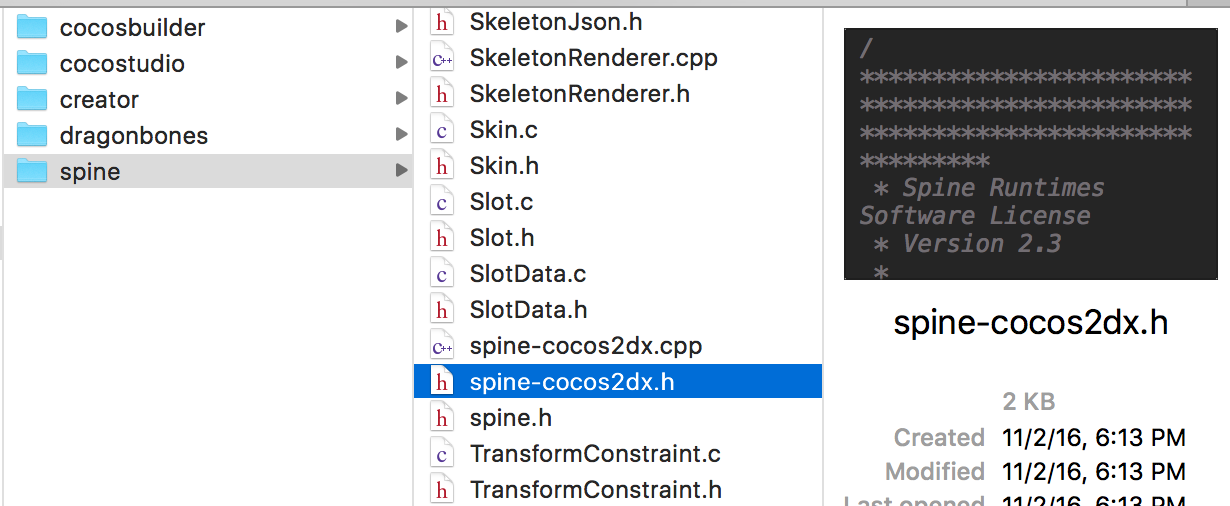Image resolution: width=1230 pixels, height=506 pixels.
Task: Select Skin.h file name
Action: (x=505, y=166)
